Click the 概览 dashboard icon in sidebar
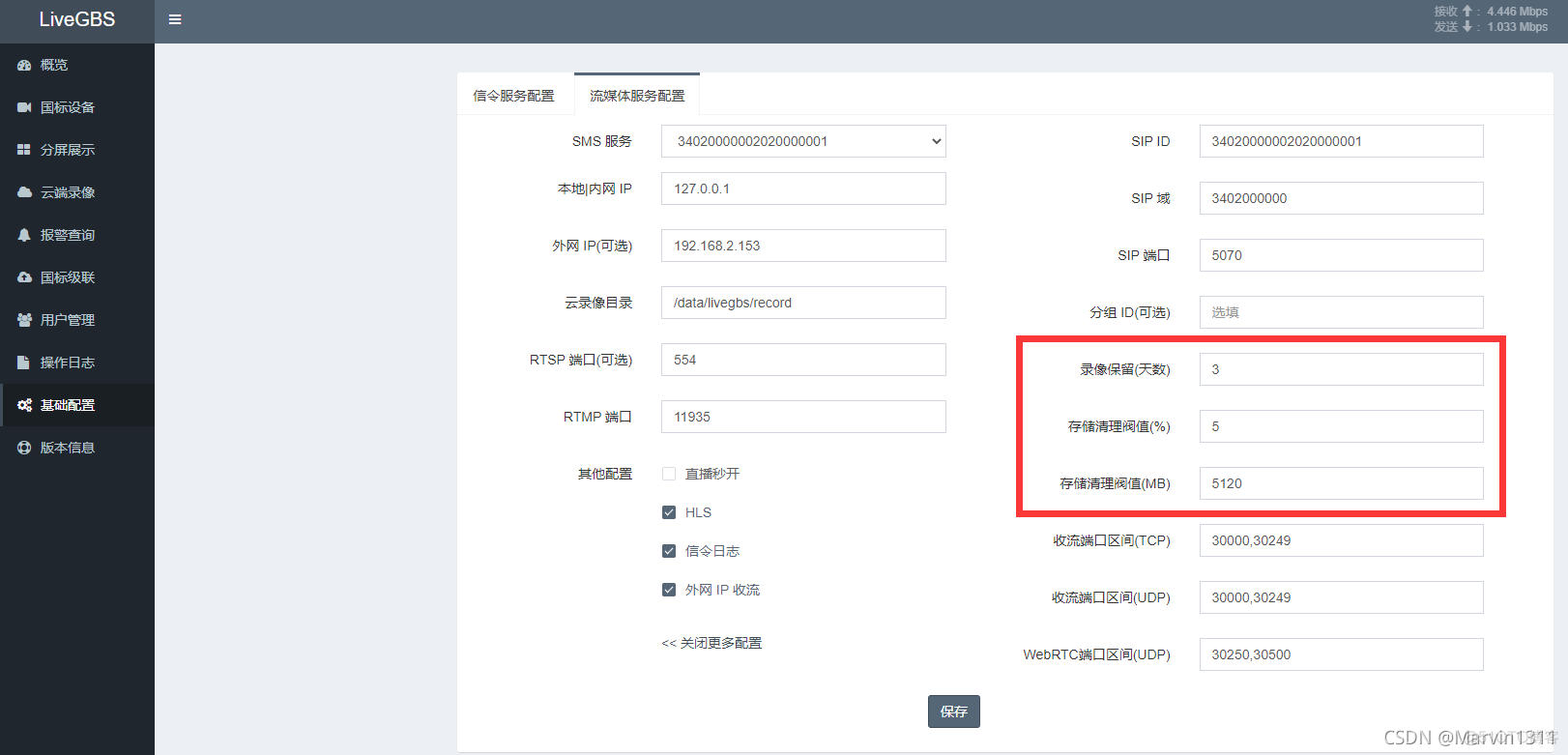Image resolution: width=1568 pixels, height=755 pixels. [24, 65]
